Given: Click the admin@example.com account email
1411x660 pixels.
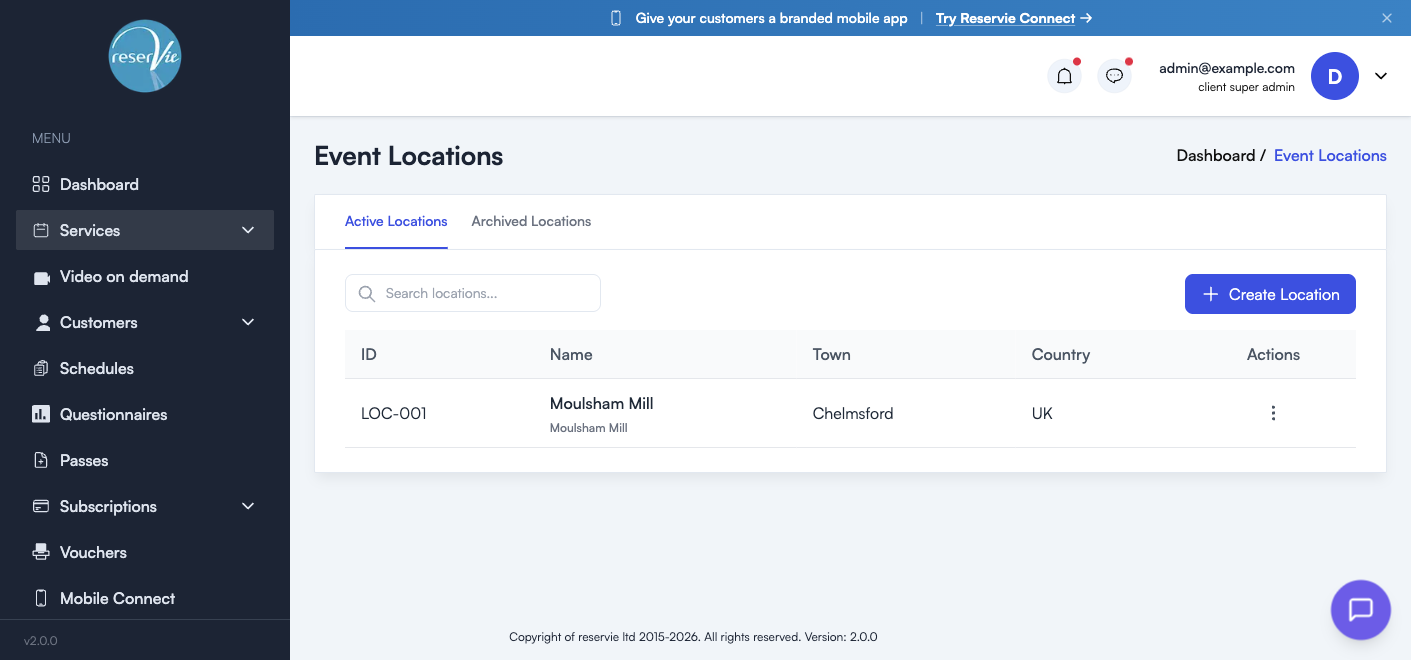Looking at the screenshot, I should [x=1227, y=68].
